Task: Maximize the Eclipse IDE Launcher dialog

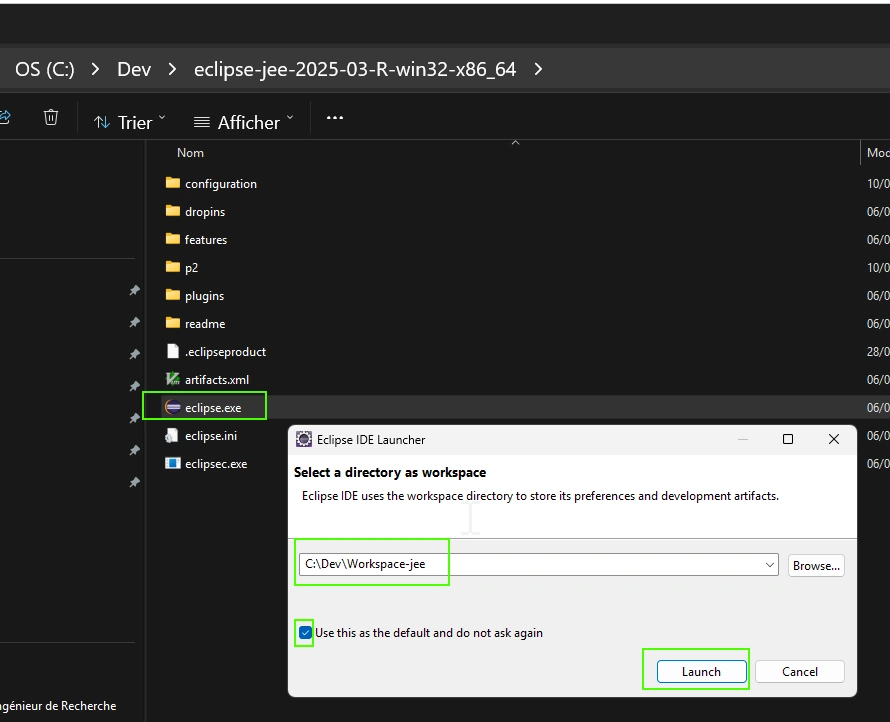Action: (788, 439)
